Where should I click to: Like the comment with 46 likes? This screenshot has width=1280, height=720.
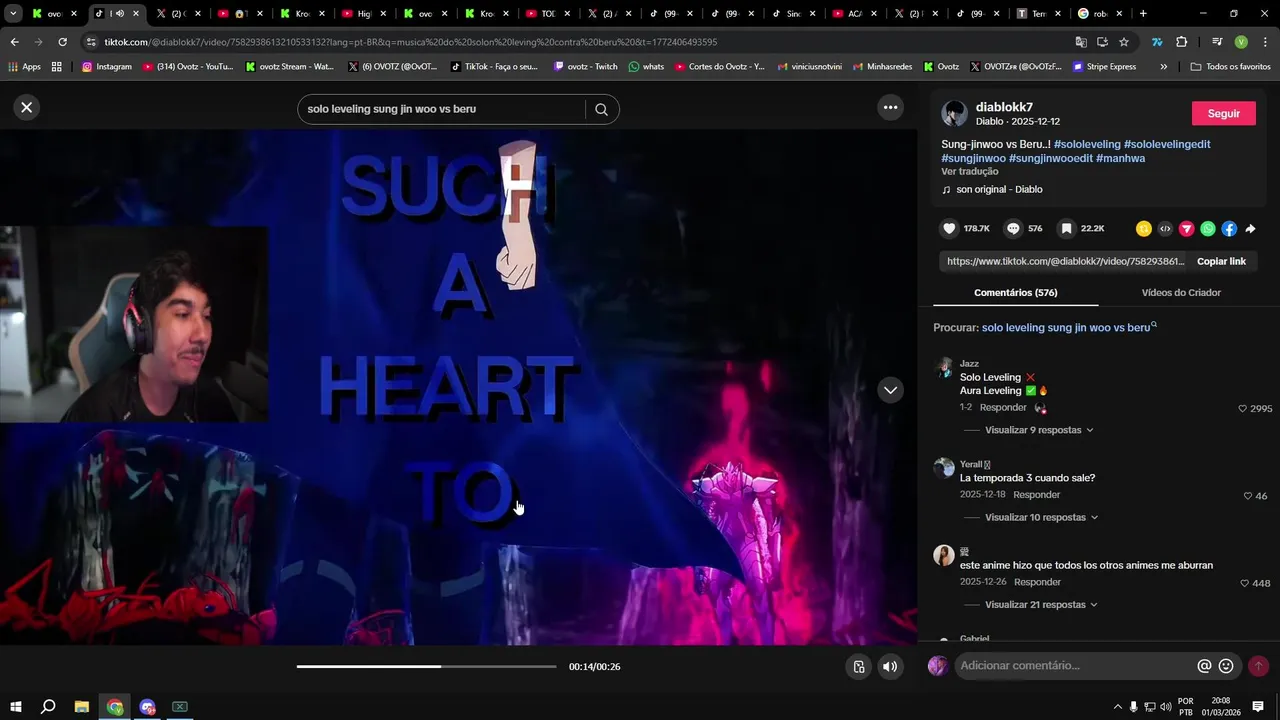(1248, 496)
